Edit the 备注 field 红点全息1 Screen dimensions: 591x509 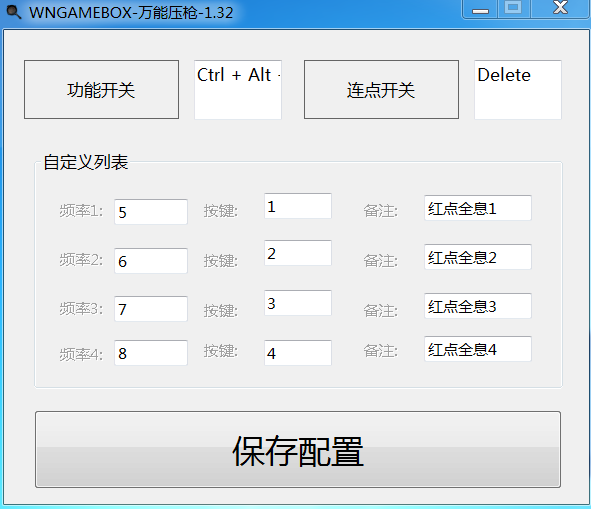point(478,208)
